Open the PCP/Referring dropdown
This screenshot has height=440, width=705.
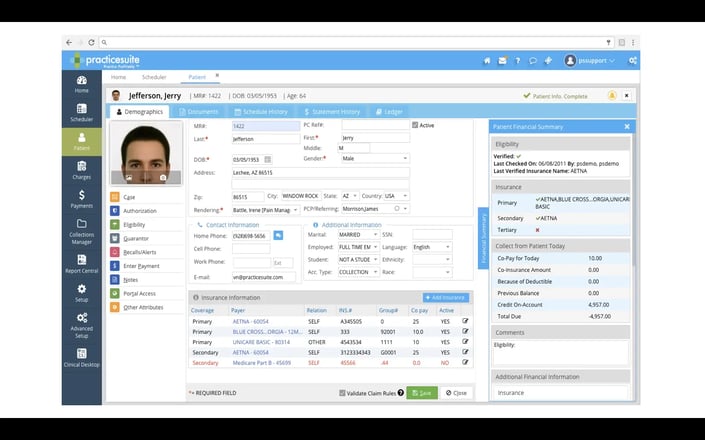click(375, 209)
